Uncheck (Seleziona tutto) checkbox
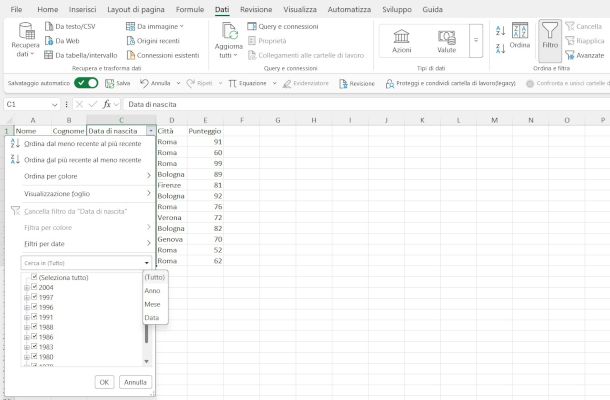The image size is (610, 400). [x=34, y=277]
